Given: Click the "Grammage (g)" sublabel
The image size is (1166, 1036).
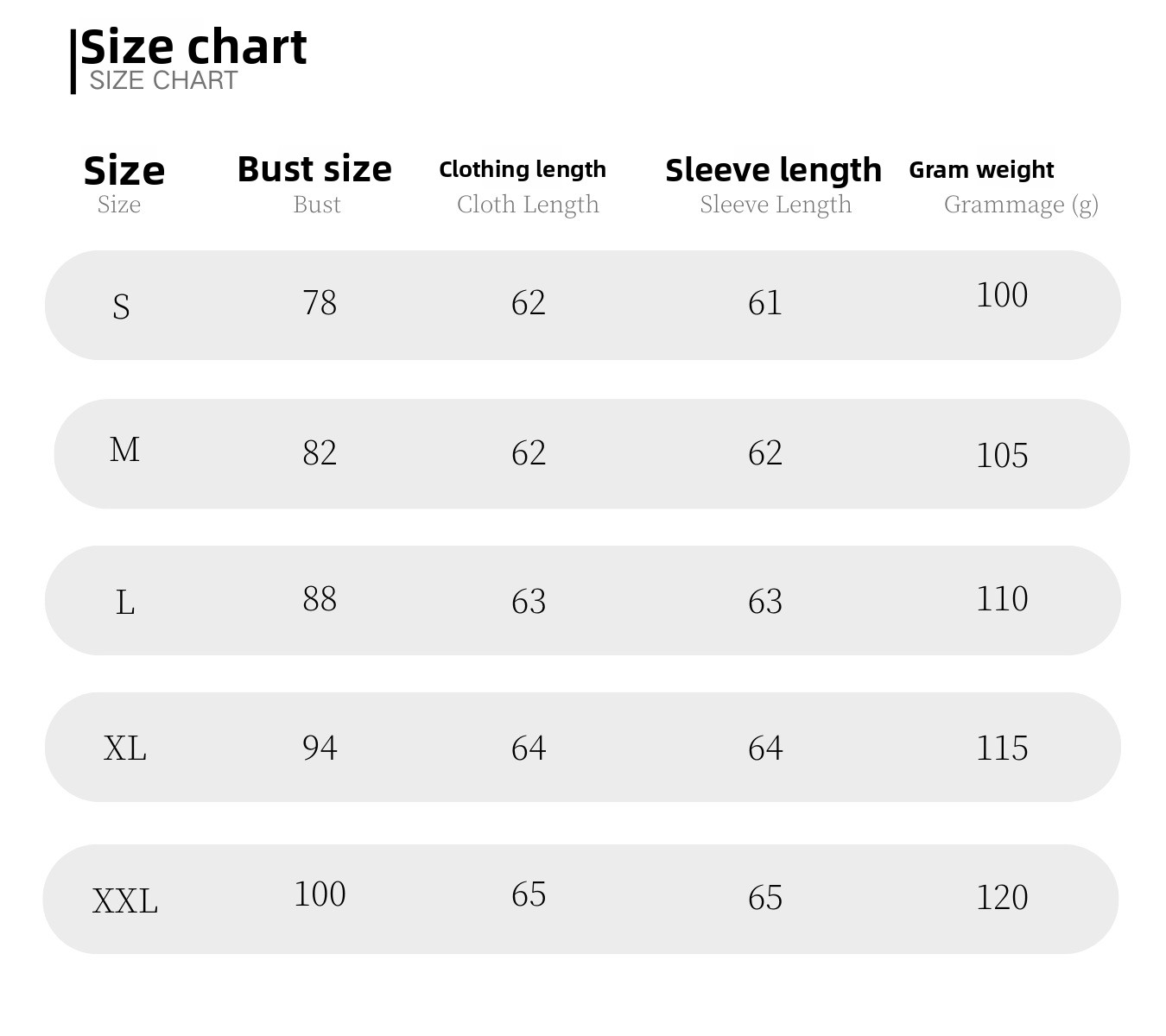Looking at the screenshot, I should pyautogui.click(x=1020, y=205).
